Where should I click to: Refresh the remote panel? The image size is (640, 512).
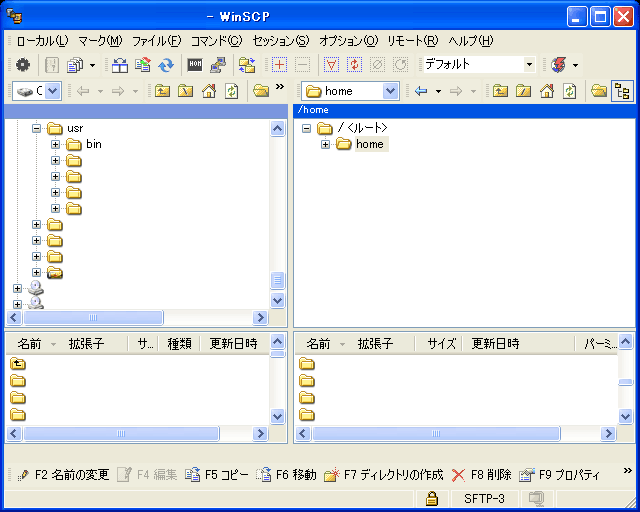tap(570, 91)
